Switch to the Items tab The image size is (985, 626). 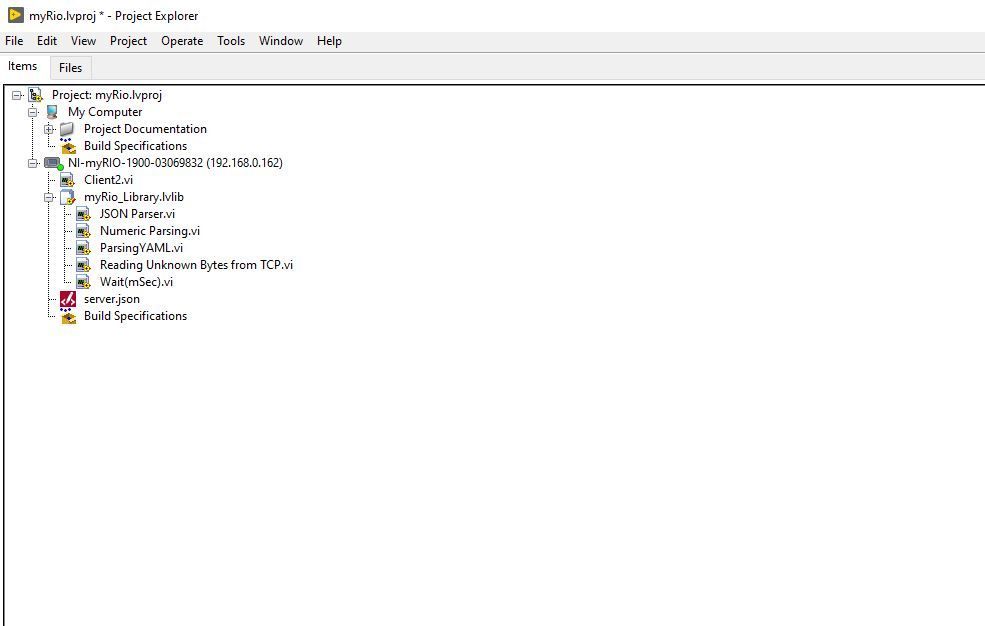pos(23,66)
